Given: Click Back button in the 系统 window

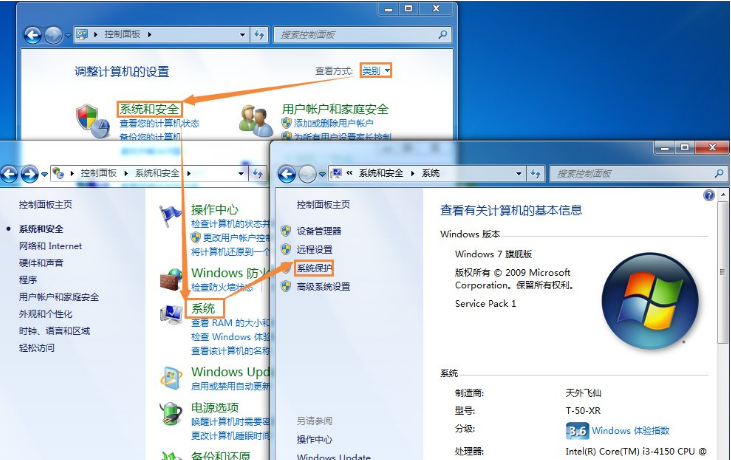Looking at the screenshot, I should point(287,173).
